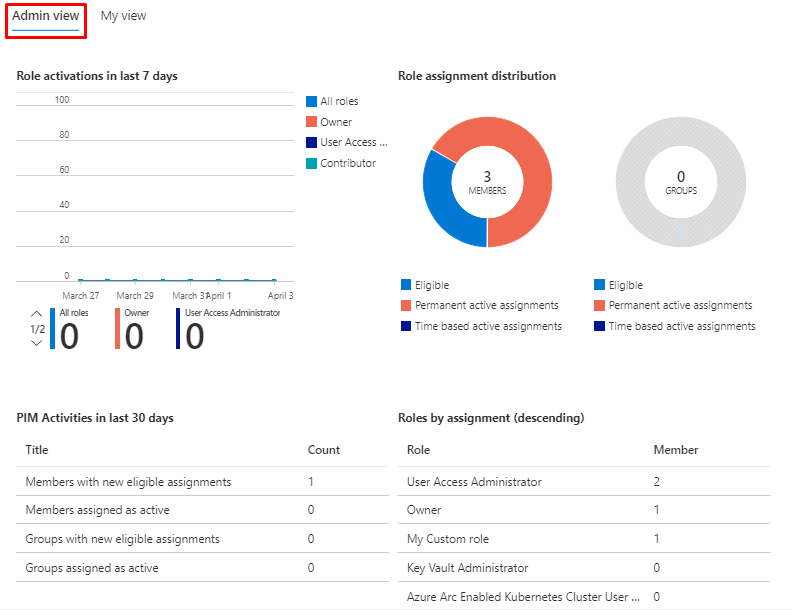Sort by the Role column header
Image resolution: width=792 pixels, height=610 pixels.
pyautogui.click(x=418, y=450)
